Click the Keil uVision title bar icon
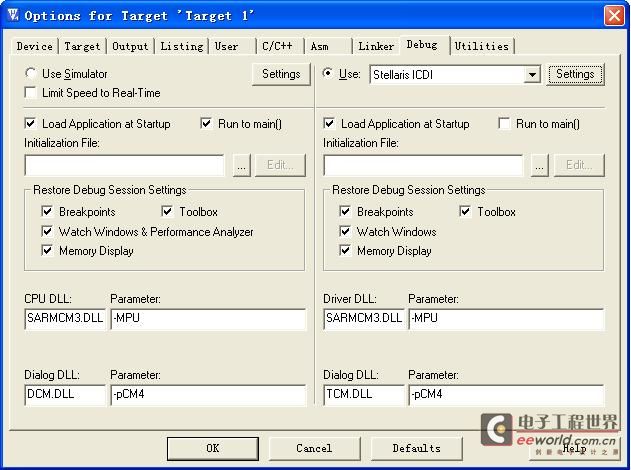 tap(13, 15)
